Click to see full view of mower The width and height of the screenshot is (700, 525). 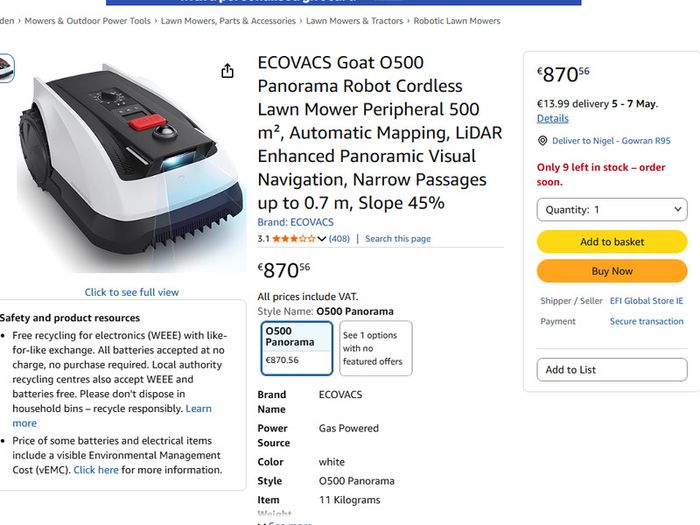132,292
